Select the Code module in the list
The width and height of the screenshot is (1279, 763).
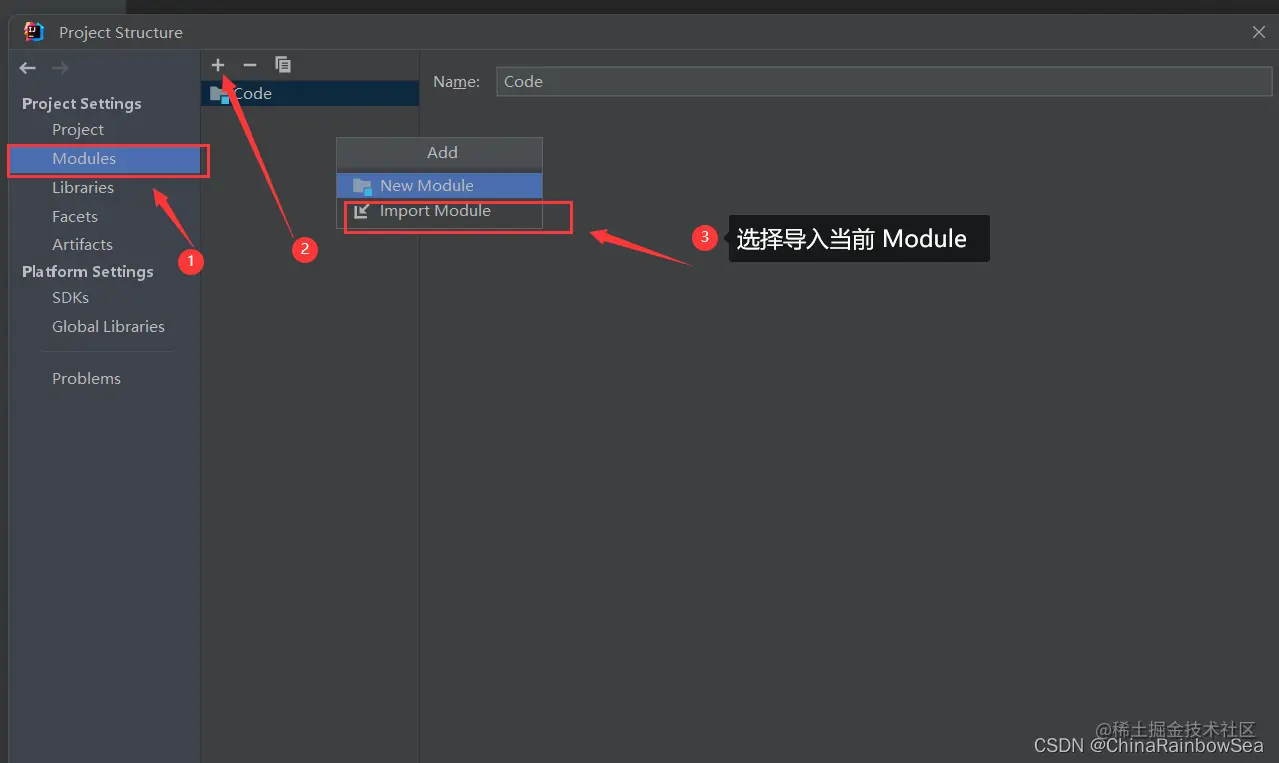click(x=310, y=94)
